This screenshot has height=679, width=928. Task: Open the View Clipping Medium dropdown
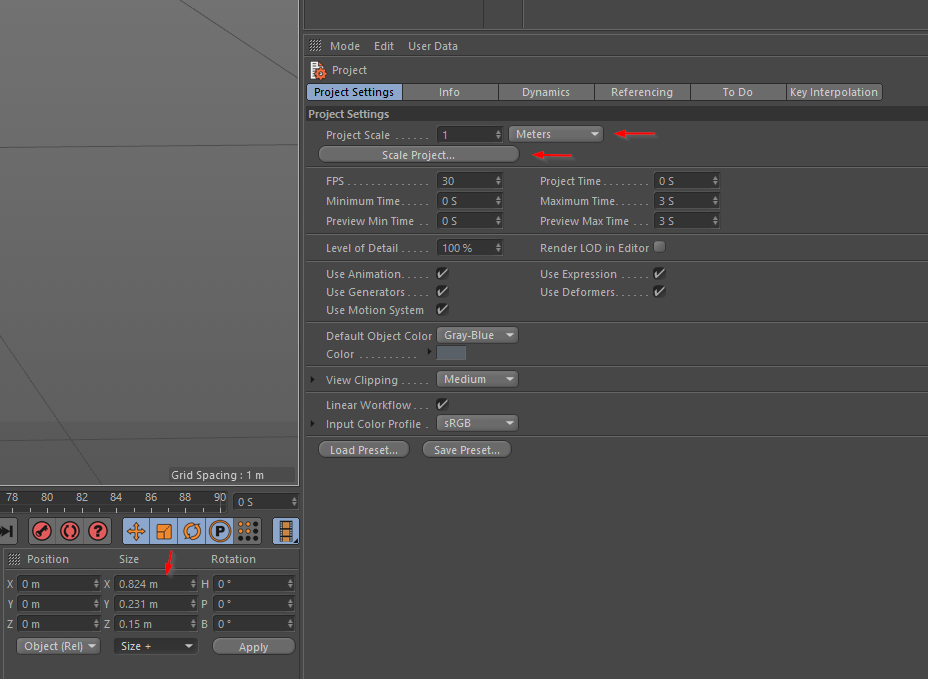477,380
